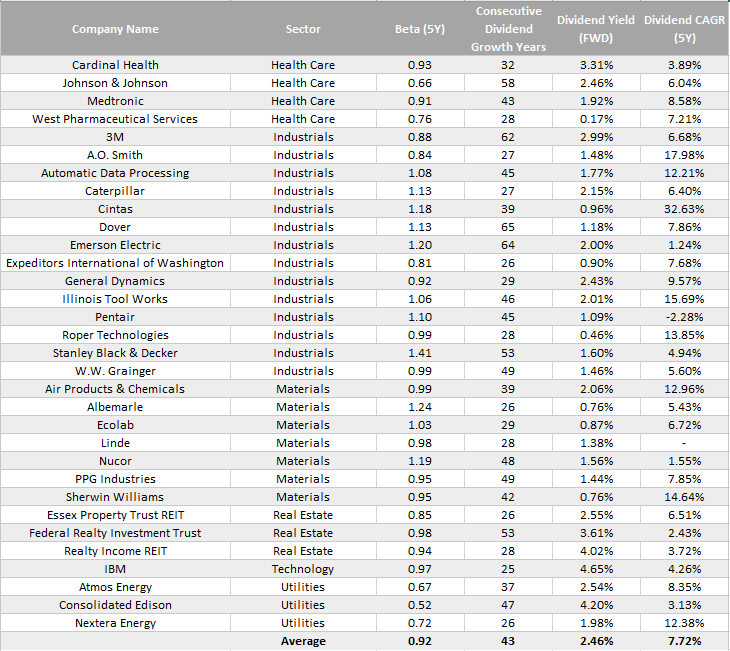Select the Pentair company cell
730x651 pixels.
point(115,317)
